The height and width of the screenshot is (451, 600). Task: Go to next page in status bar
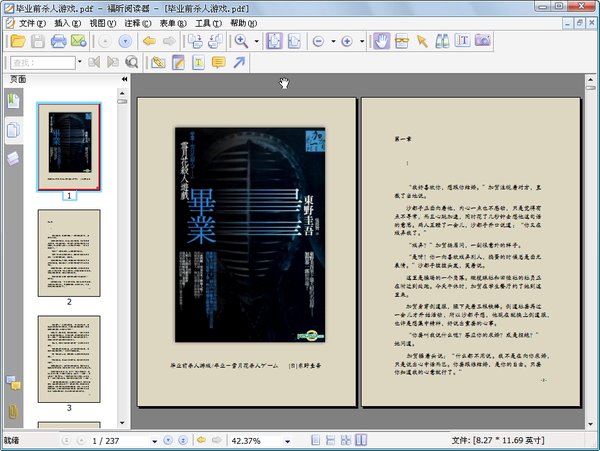click(x=167, y=440)
